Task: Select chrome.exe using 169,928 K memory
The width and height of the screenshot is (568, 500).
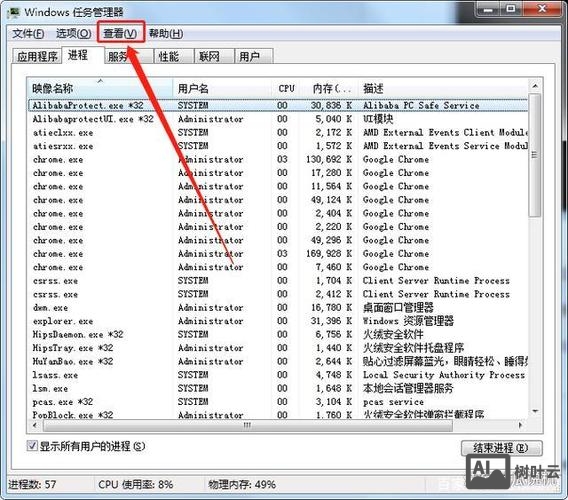Action: 278,254
